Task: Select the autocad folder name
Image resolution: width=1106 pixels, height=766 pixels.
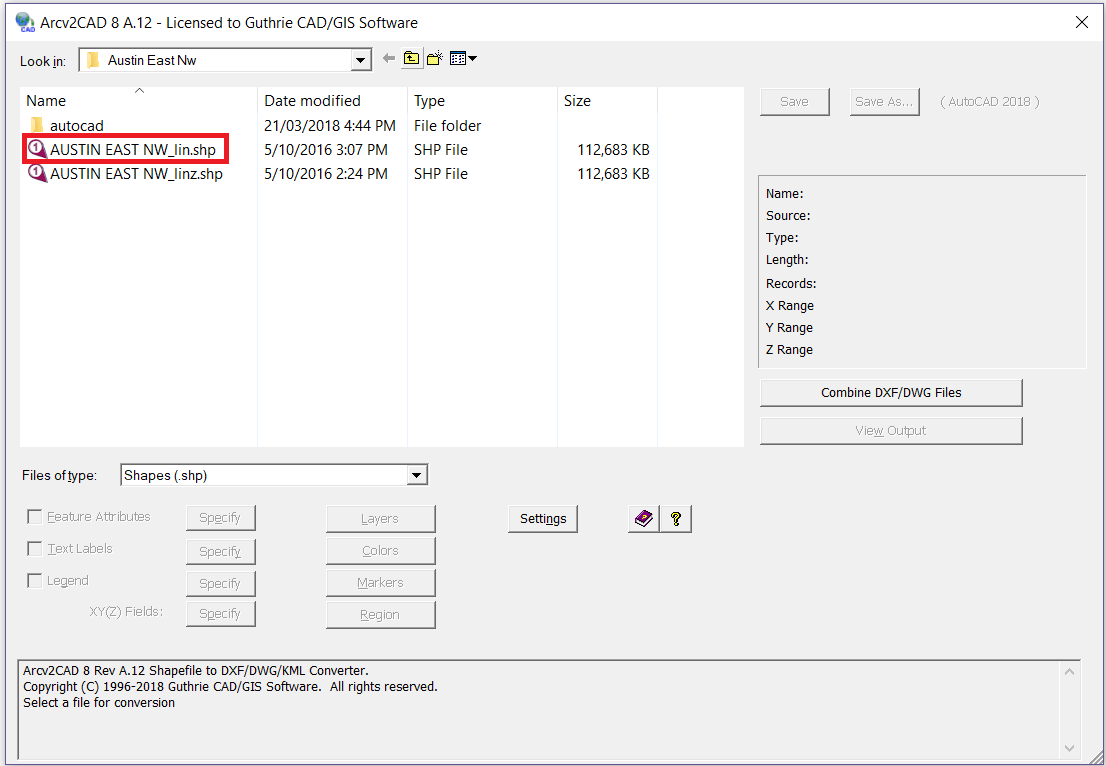Action: tap(77, 126)
